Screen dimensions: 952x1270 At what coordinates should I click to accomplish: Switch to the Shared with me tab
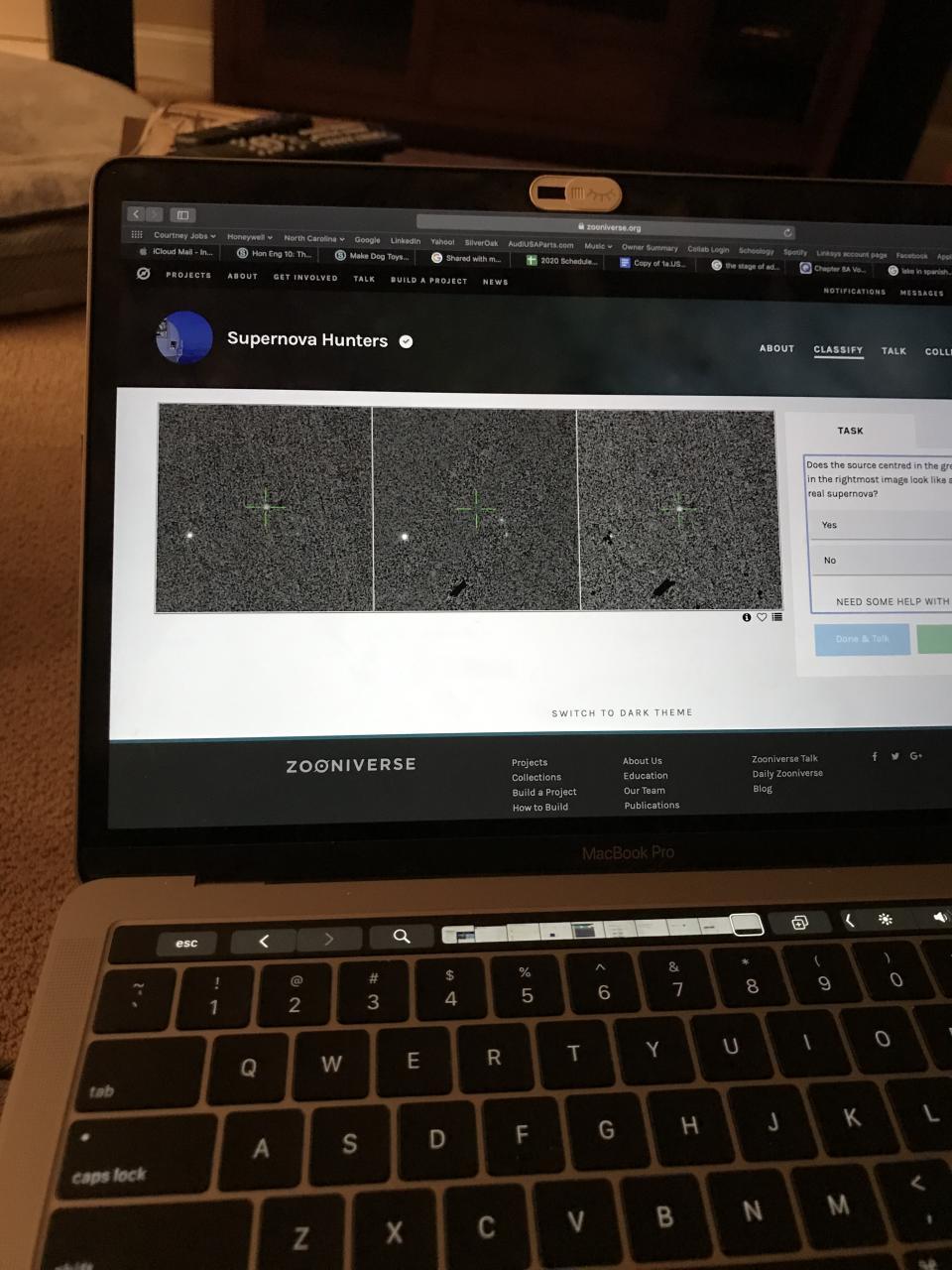pyautogui.click(x=466, y=259)
